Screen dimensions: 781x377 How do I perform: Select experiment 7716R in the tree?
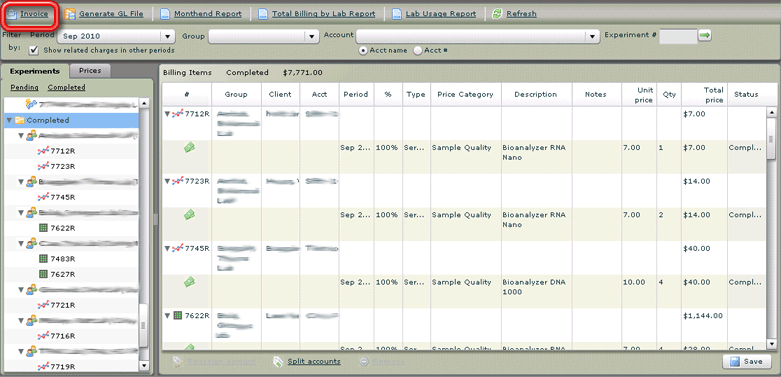[x=63, y=336]
